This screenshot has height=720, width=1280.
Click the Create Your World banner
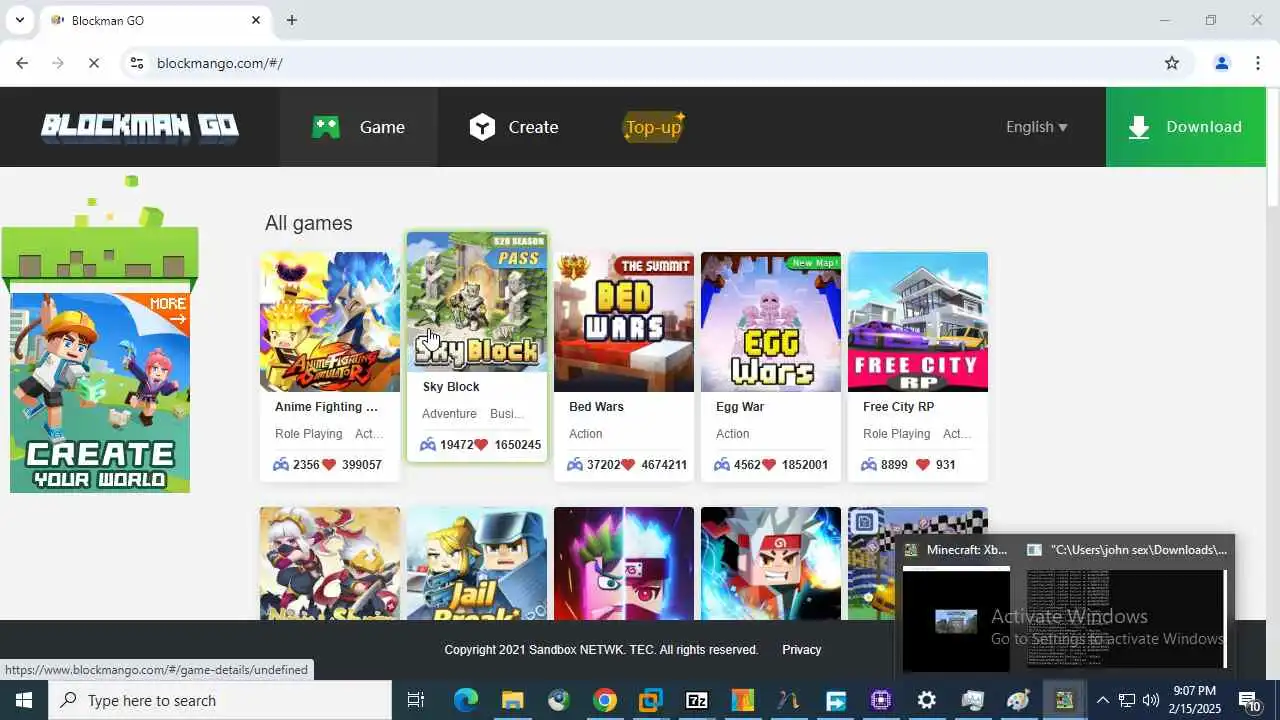(100, 392)
